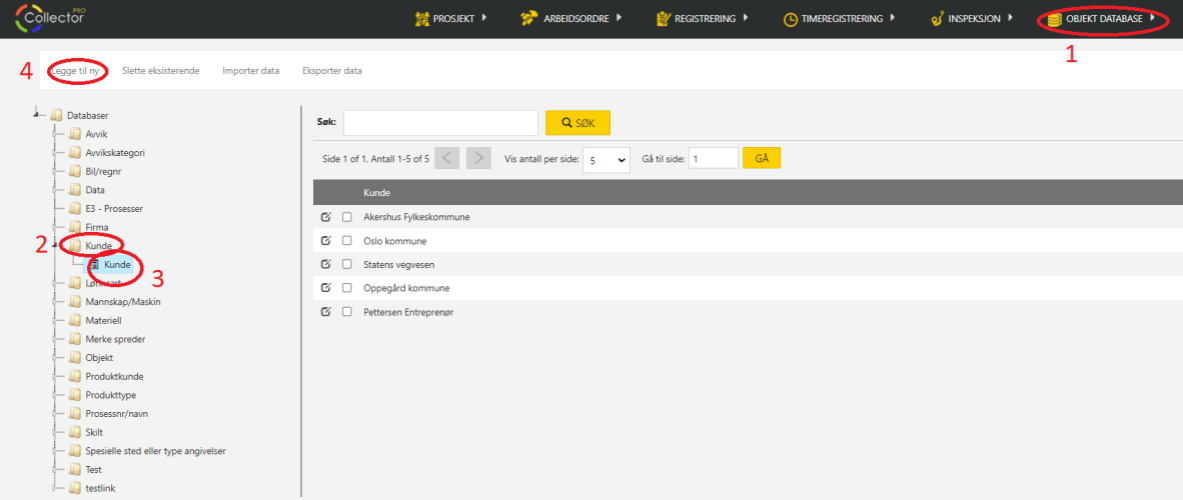Click the Collector PRO logo

click(50, 18)
